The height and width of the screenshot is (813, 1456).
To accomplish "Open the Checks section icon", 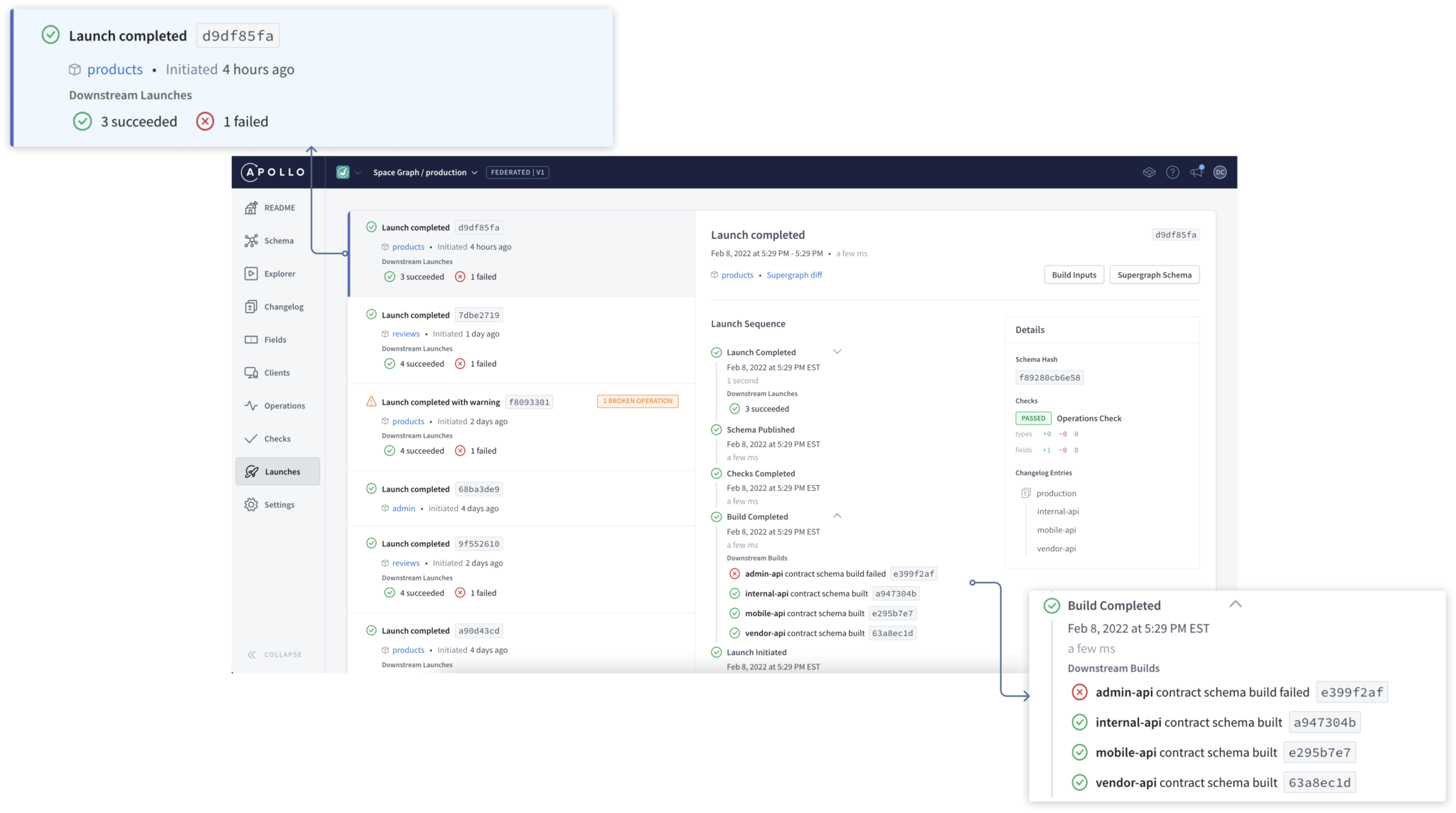I will (252, 438).
